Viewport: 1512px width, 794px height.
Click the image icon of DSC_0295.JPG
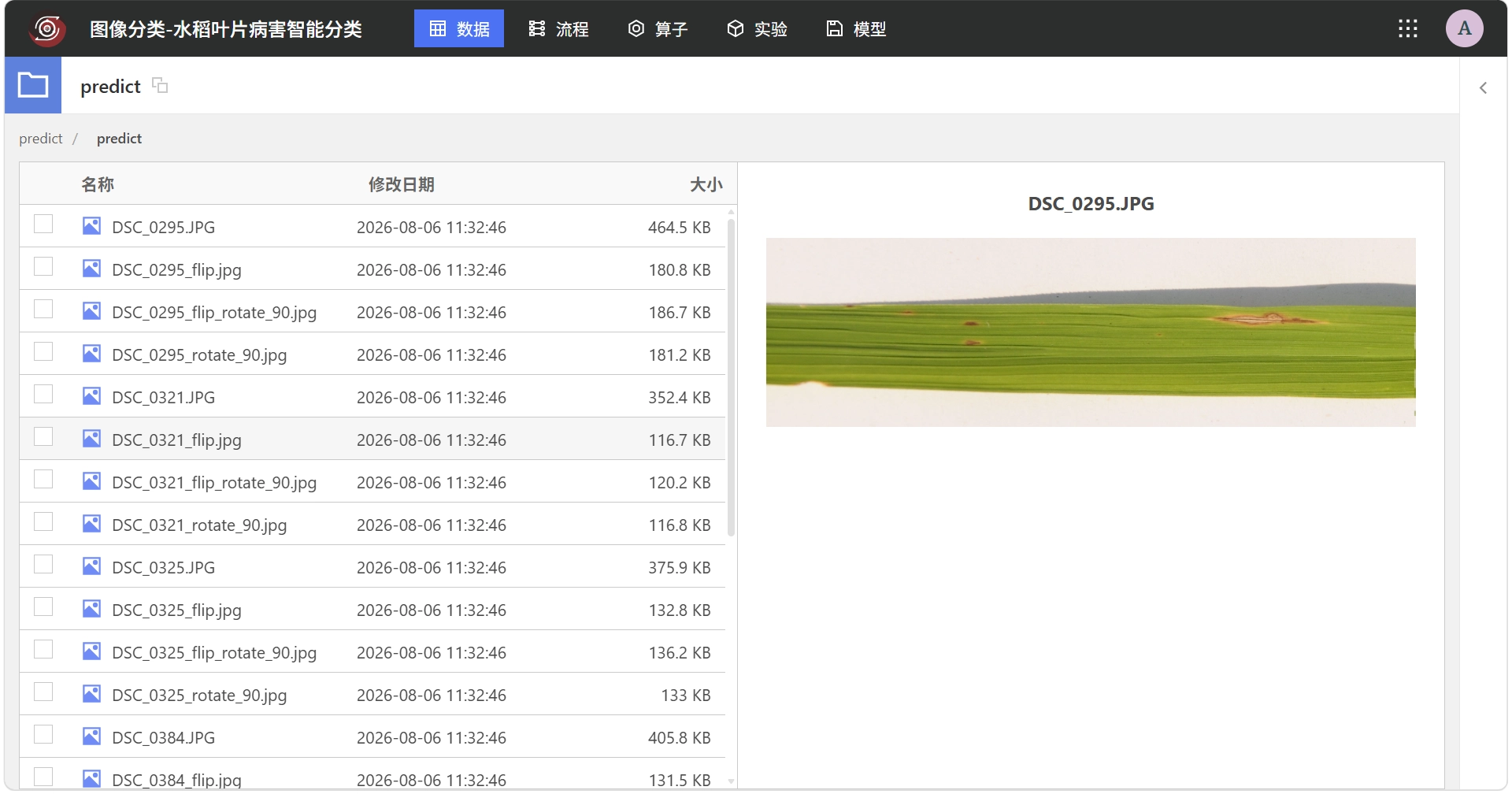pos(91,226)
